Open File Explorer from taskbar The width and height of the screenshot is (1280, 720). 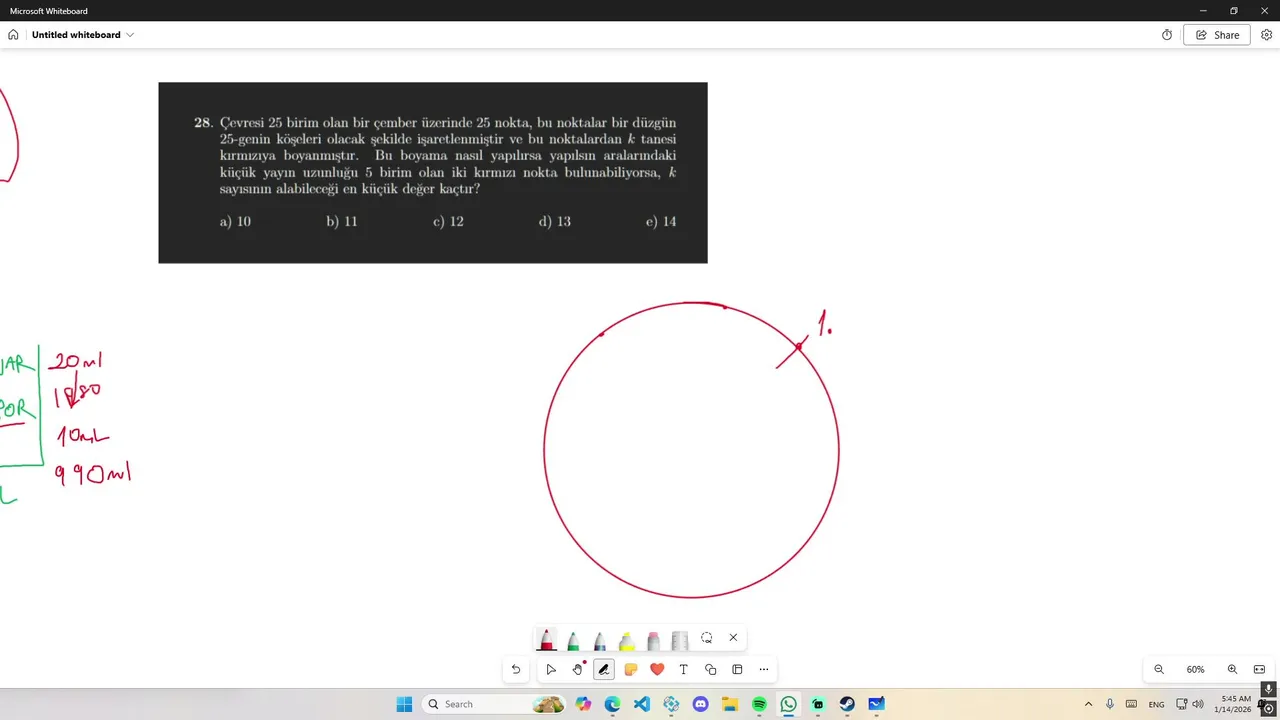(x=730, y=704)
